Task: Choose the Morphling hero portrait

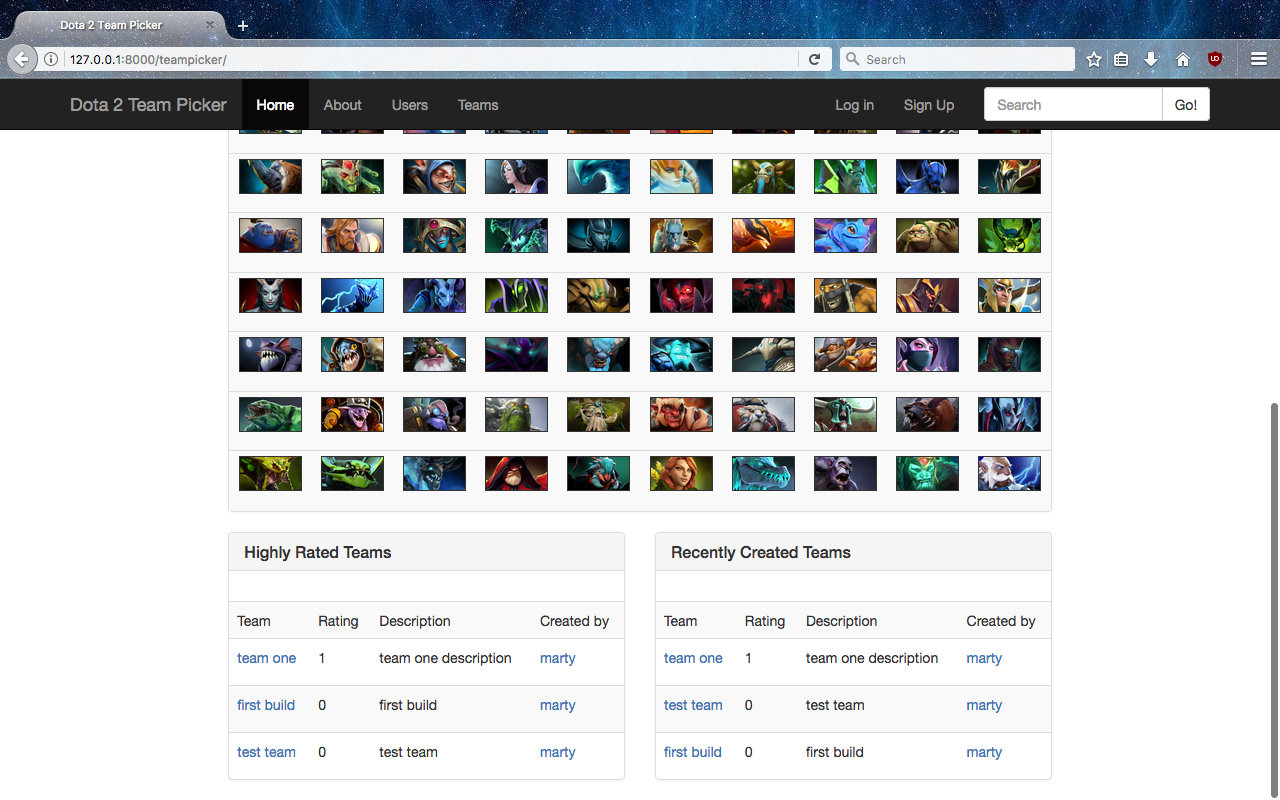Action: (x=598, y=176)
